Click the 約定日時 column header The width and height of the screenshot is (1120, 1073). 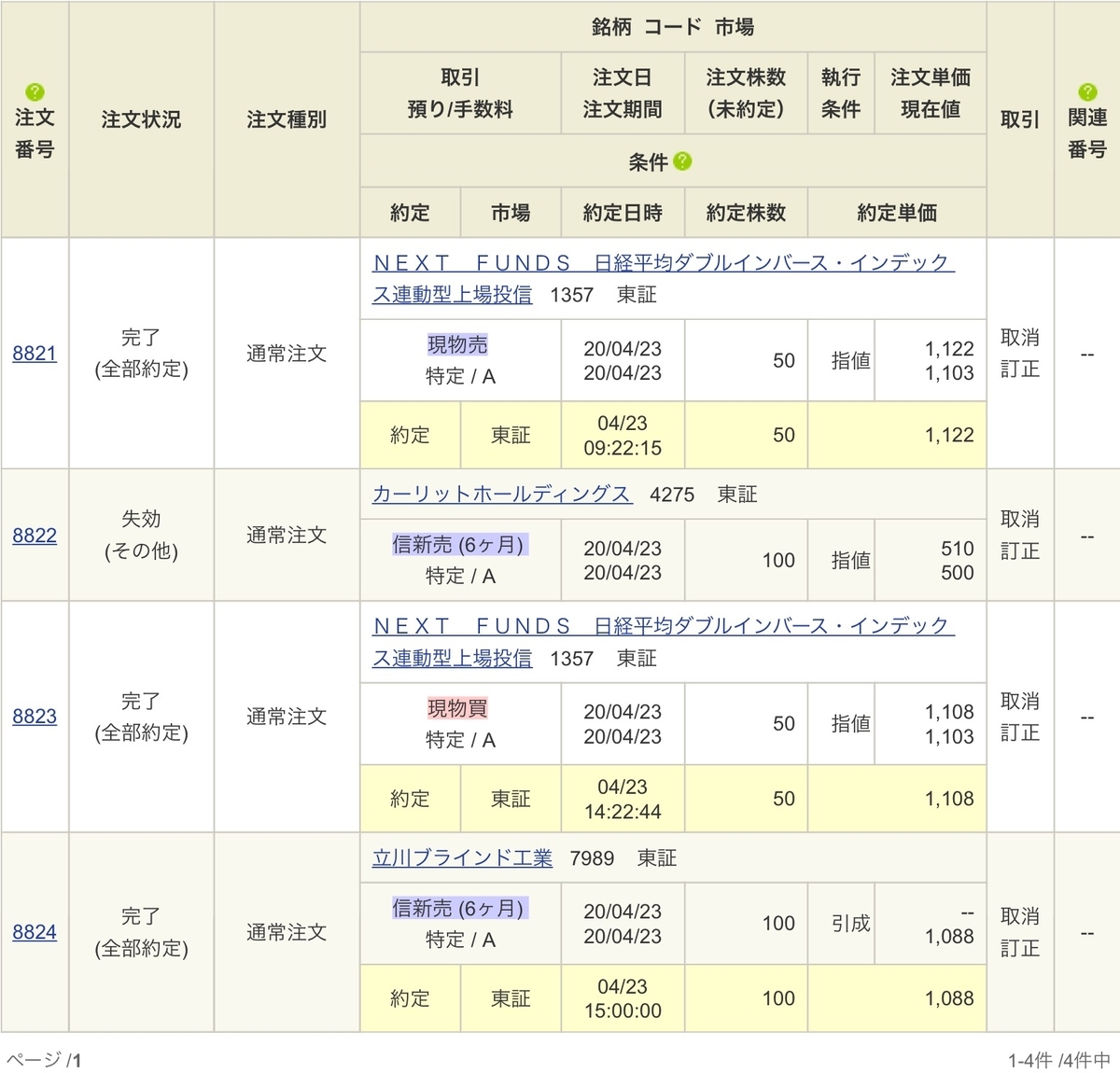point(623,213)
